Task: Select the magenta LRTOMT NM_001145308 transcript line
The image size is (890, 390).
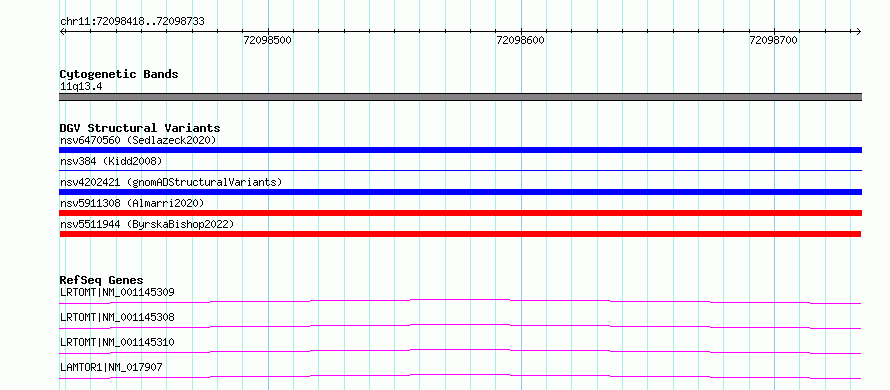Action: click(x=460, y=326)
